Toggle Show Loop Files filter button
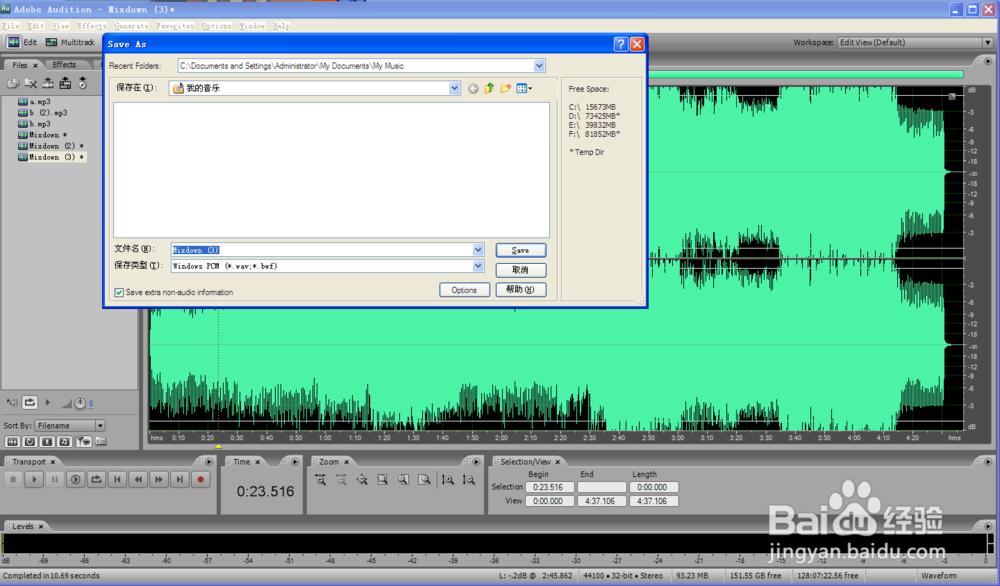 [x=29, y=441]
